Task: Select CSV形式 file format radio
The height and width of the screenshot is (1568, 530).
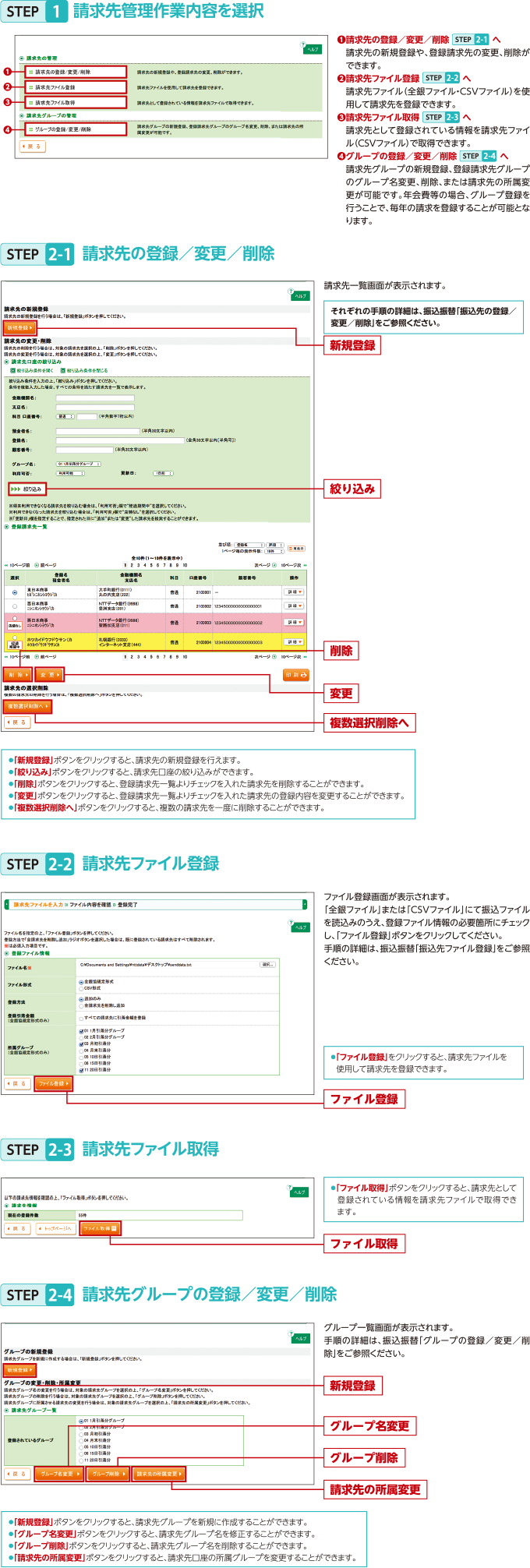Action: pos(81,988)
